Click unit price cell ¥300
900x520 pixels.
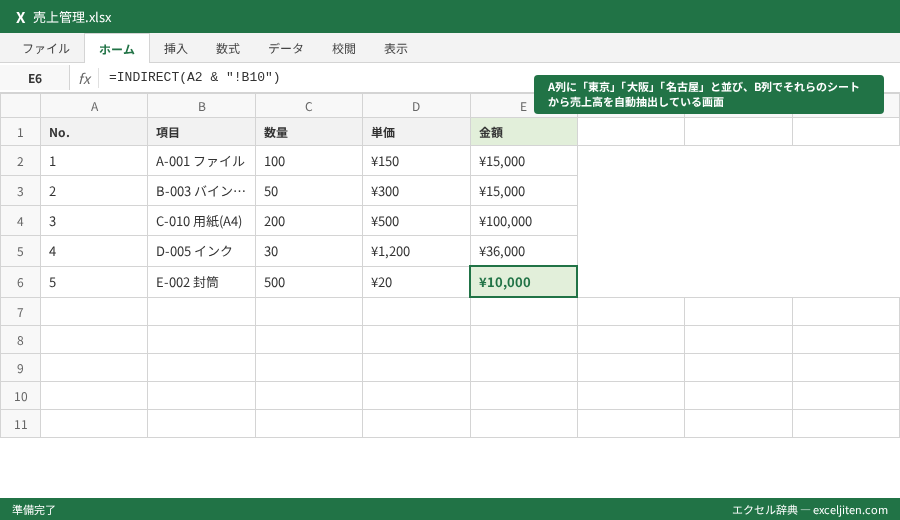[416, 191]
